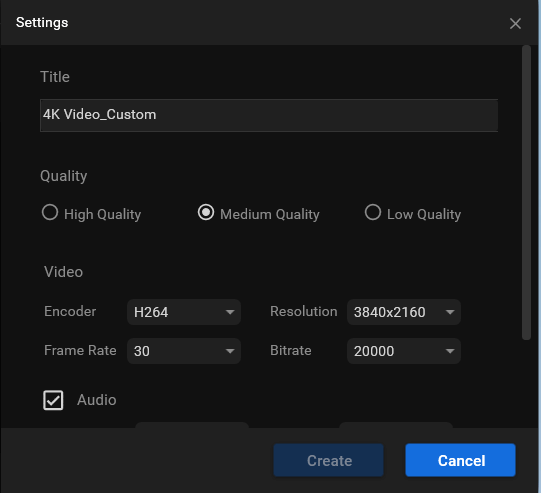Click the High Quality label text
The width and height of the screenshot is (541, 493).
tap(102, 214)
